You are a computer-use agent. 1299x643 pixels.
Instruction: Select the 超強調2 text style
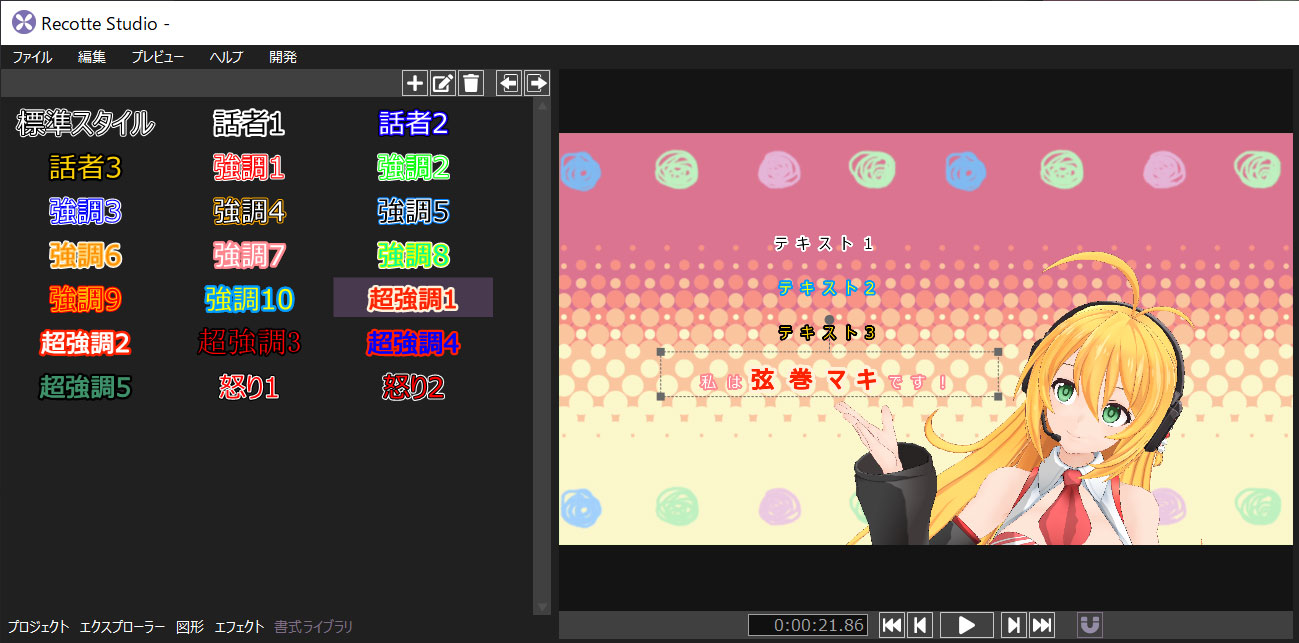click(x=86, y=343)
